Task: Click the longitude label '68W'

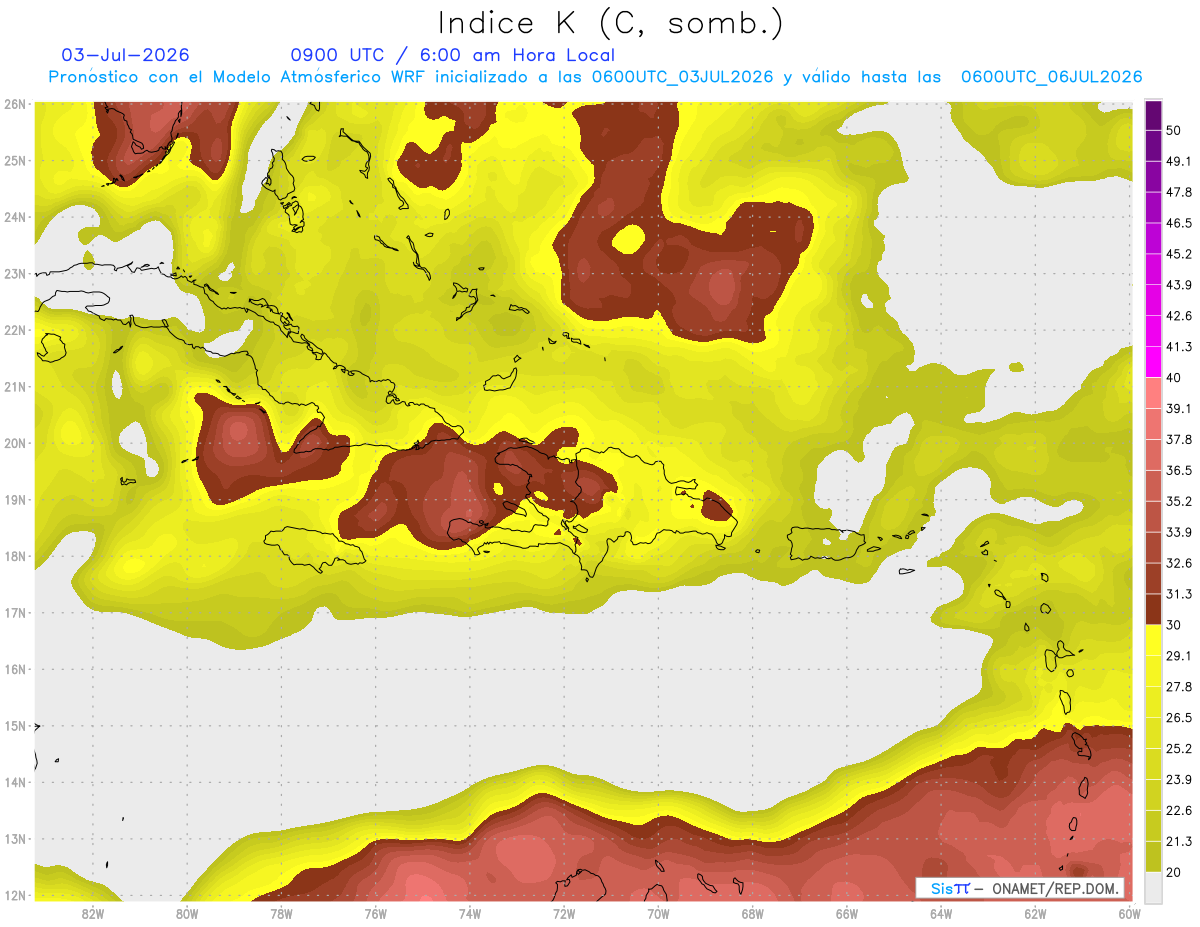Action: point(753,913)
